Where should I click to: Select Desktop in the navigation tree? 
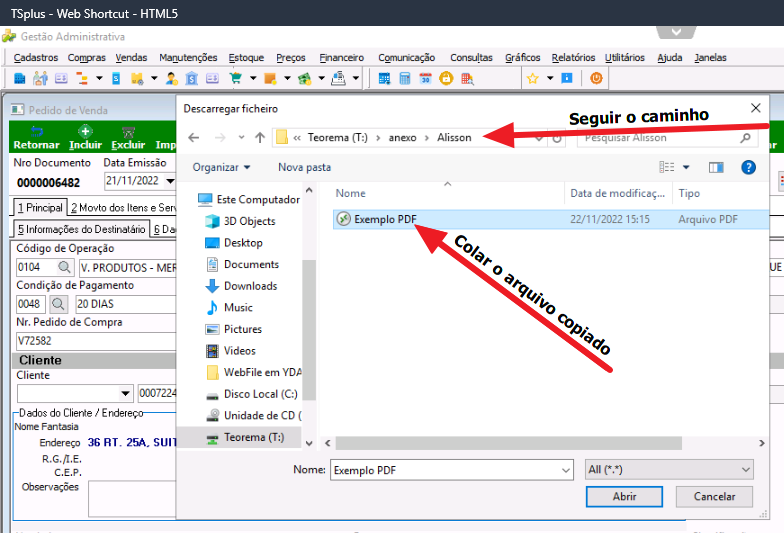tap(243, 242)
